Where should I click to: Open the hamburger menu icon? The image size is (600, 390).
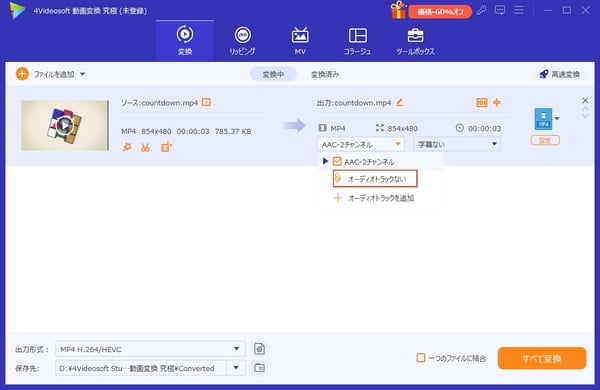pyautogui.click(x=519, y=10)
